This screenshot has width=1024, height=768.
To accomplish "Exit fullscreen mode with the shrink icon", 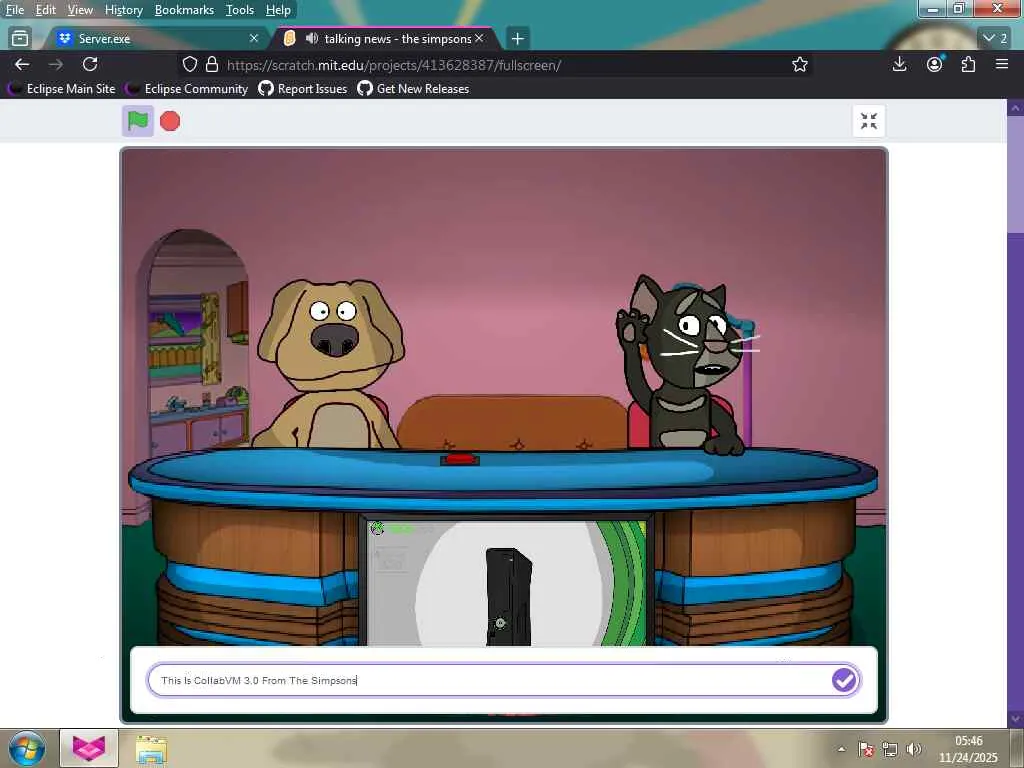I will pos(869,121).
